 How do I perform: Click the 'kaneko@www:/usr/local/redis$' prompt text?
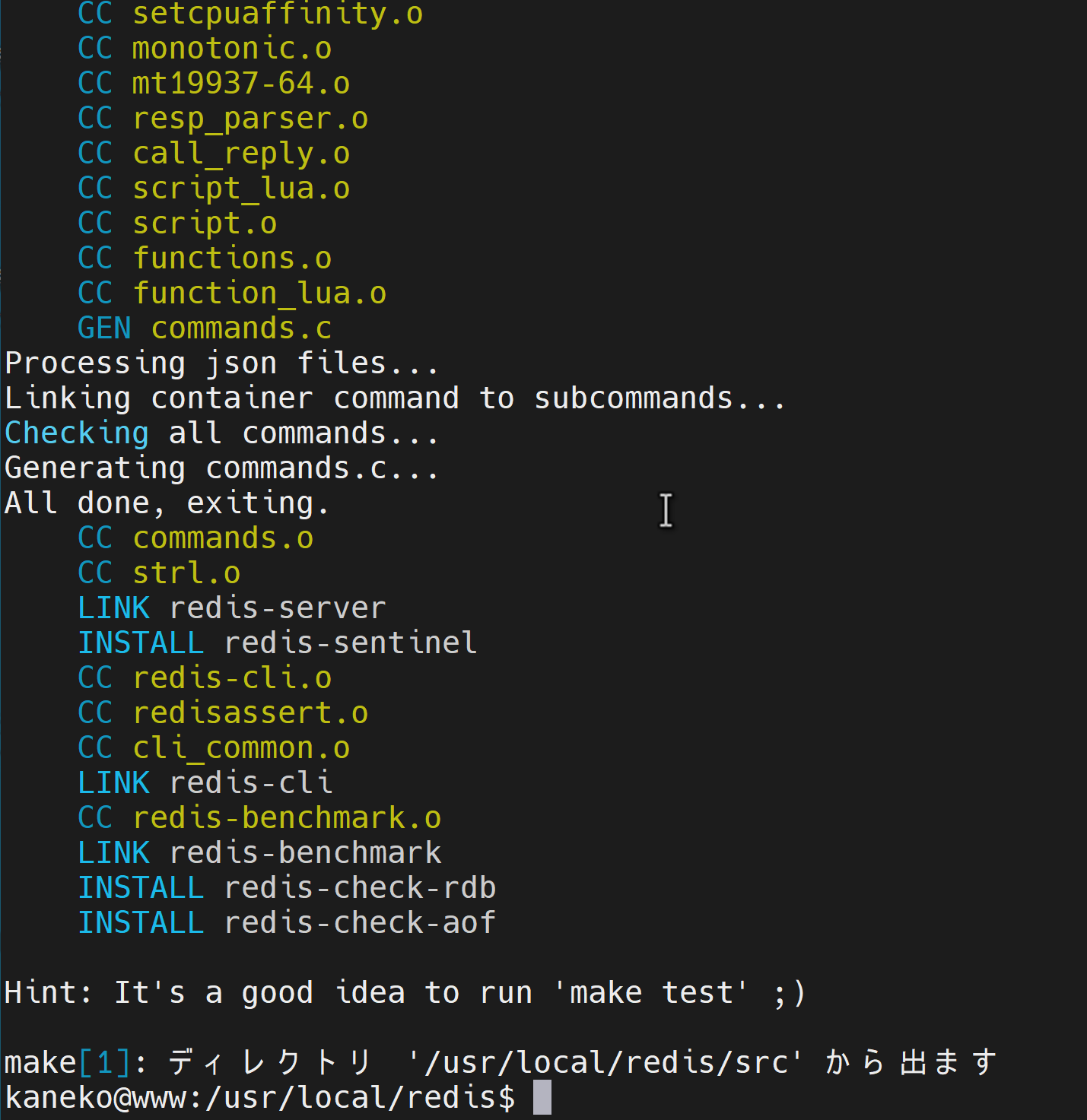point(260,1097)
